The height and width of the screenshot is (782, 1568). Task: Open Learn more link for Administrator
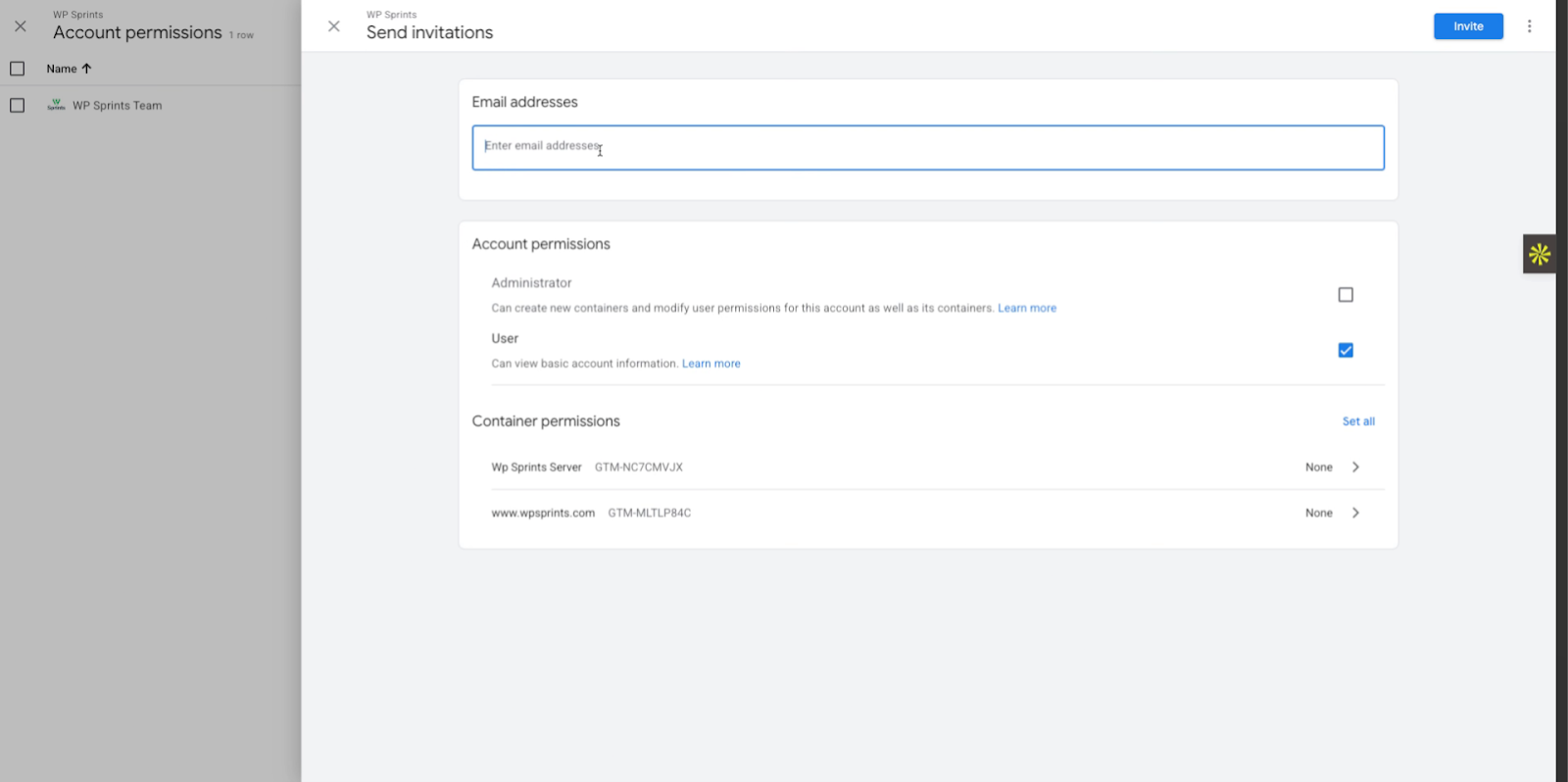[1027, 308]
